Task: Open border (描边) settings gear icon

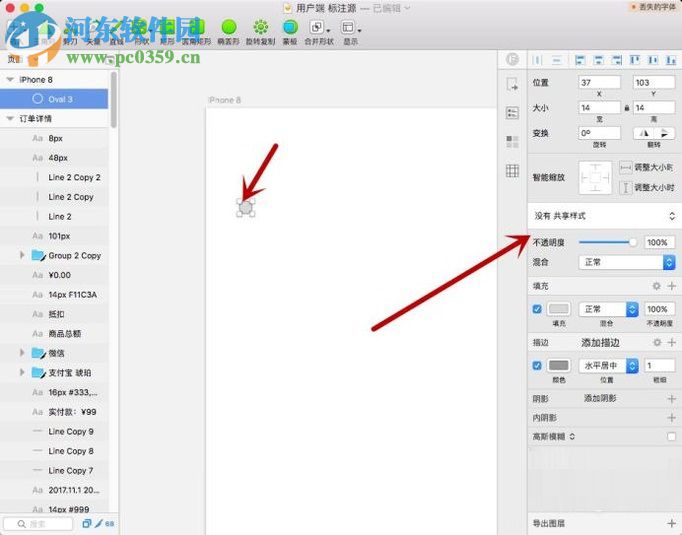Action: coord(657,342)
